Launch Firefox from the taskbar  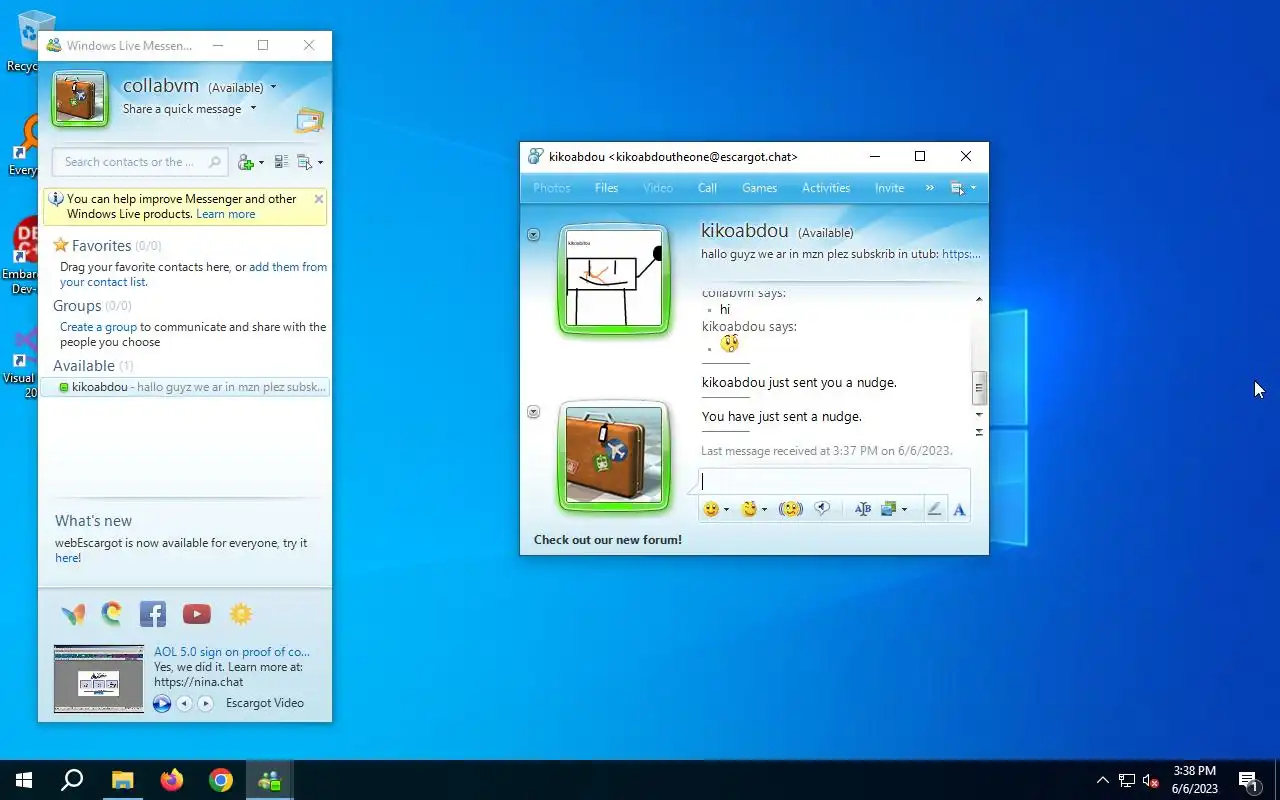[172, 780]
